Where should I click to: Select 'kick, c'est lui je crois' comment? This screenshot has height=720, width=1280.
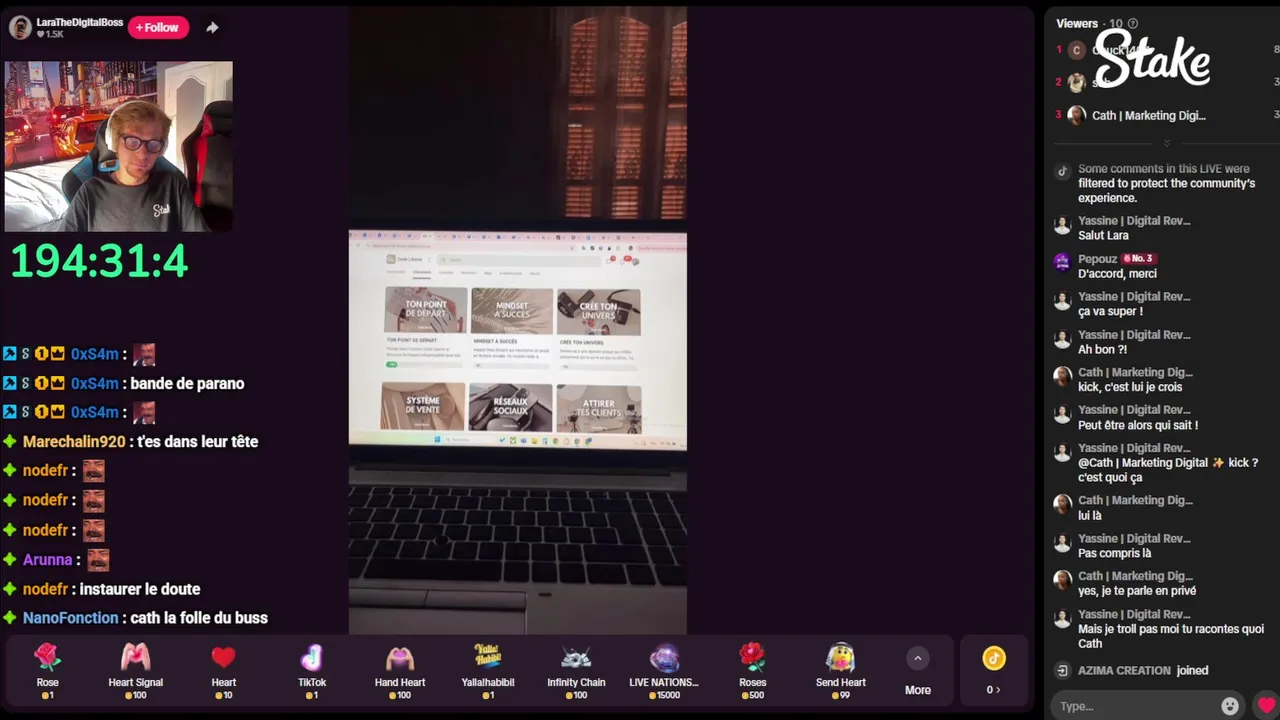(1130, 387)
